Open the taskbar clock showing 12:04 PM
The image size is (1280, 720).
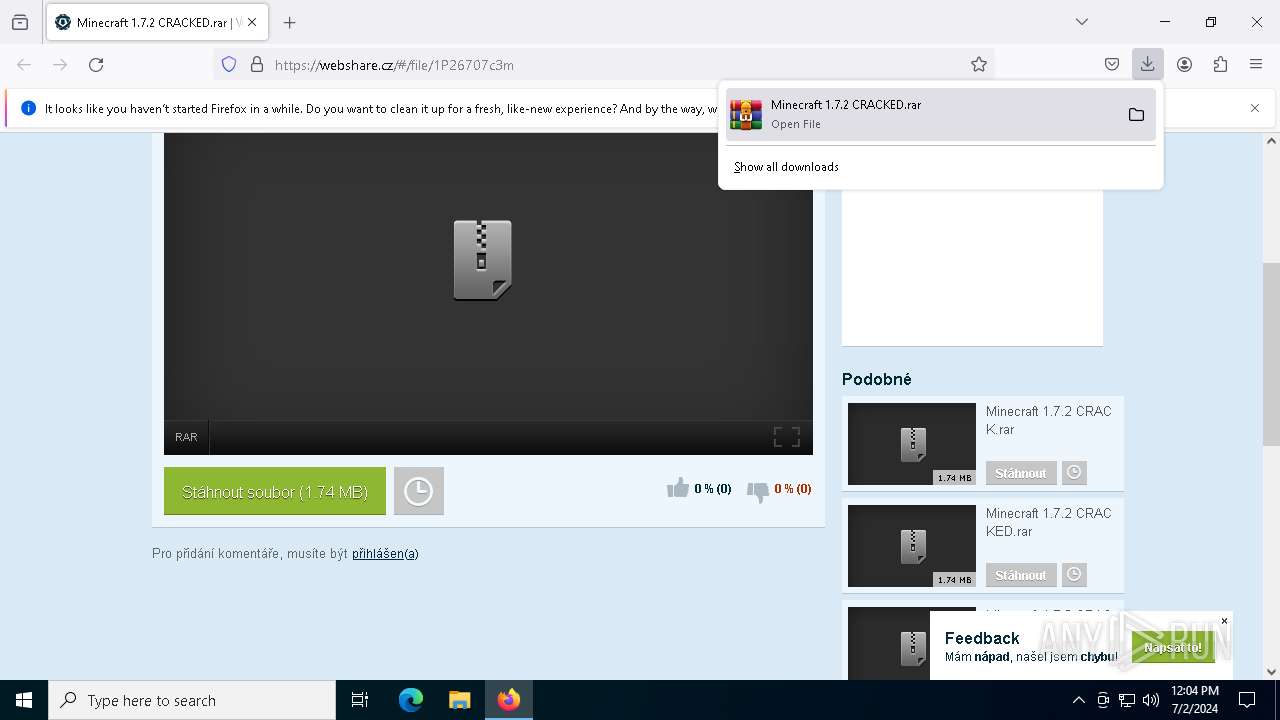click(x=1194, y=700)
